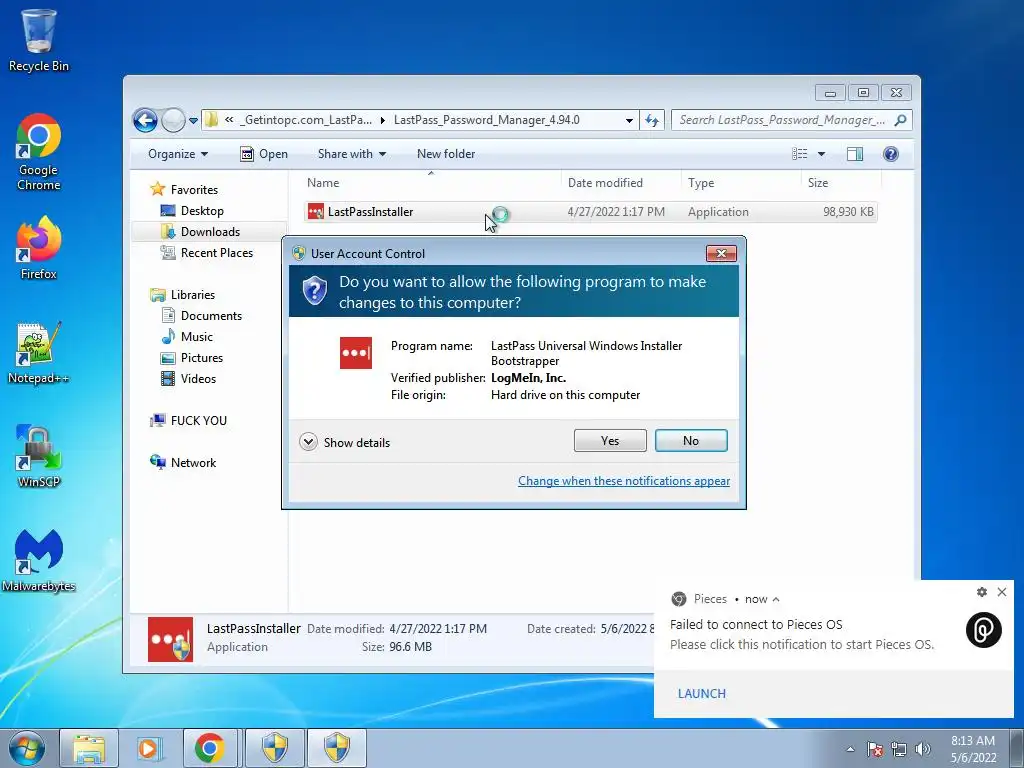
Task: Click No in User Account Control
Action: [691, 441]
